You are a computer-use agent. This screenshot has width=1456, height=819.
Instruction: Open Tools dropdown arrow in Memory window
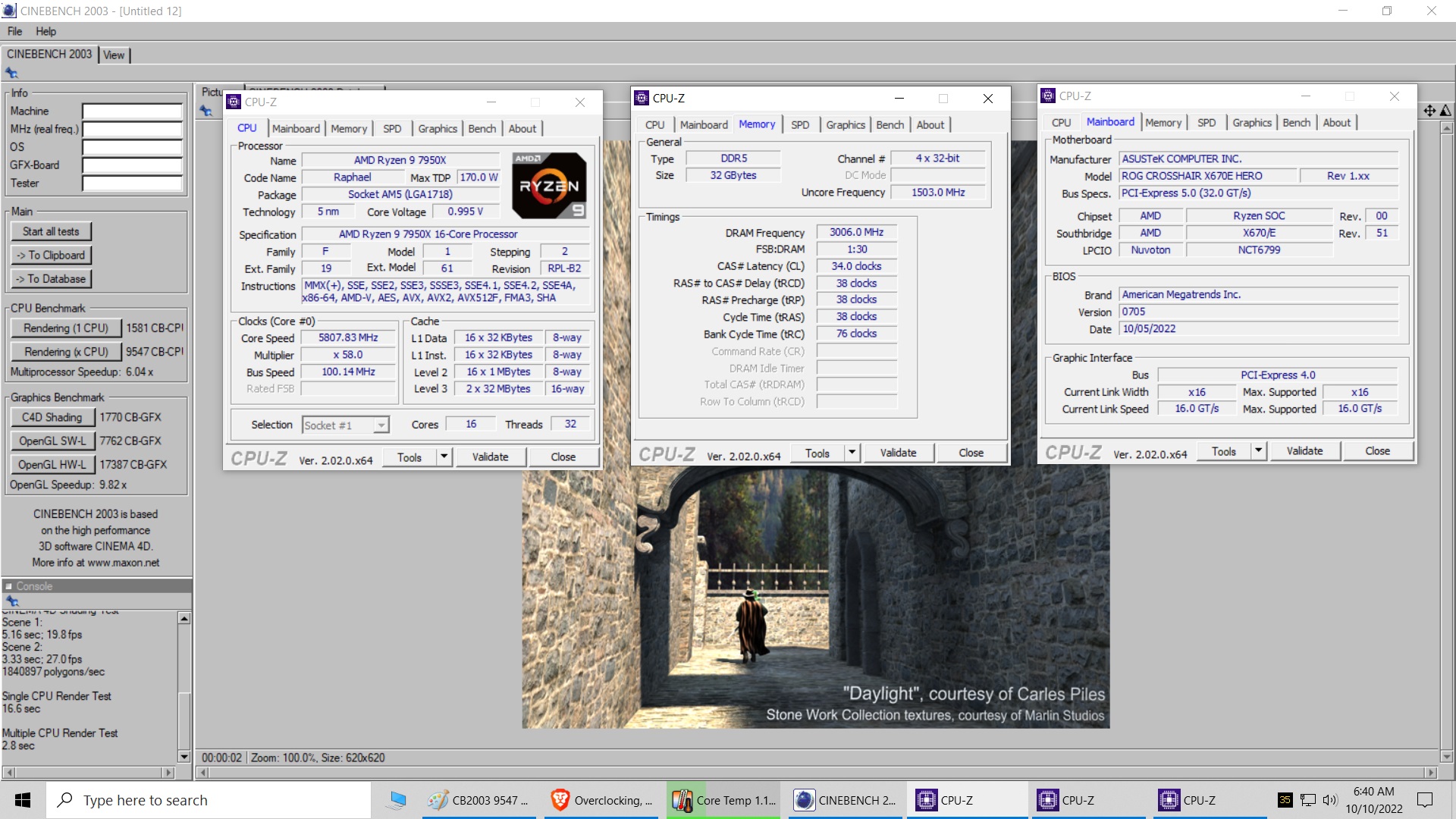[x=852, y=453]
